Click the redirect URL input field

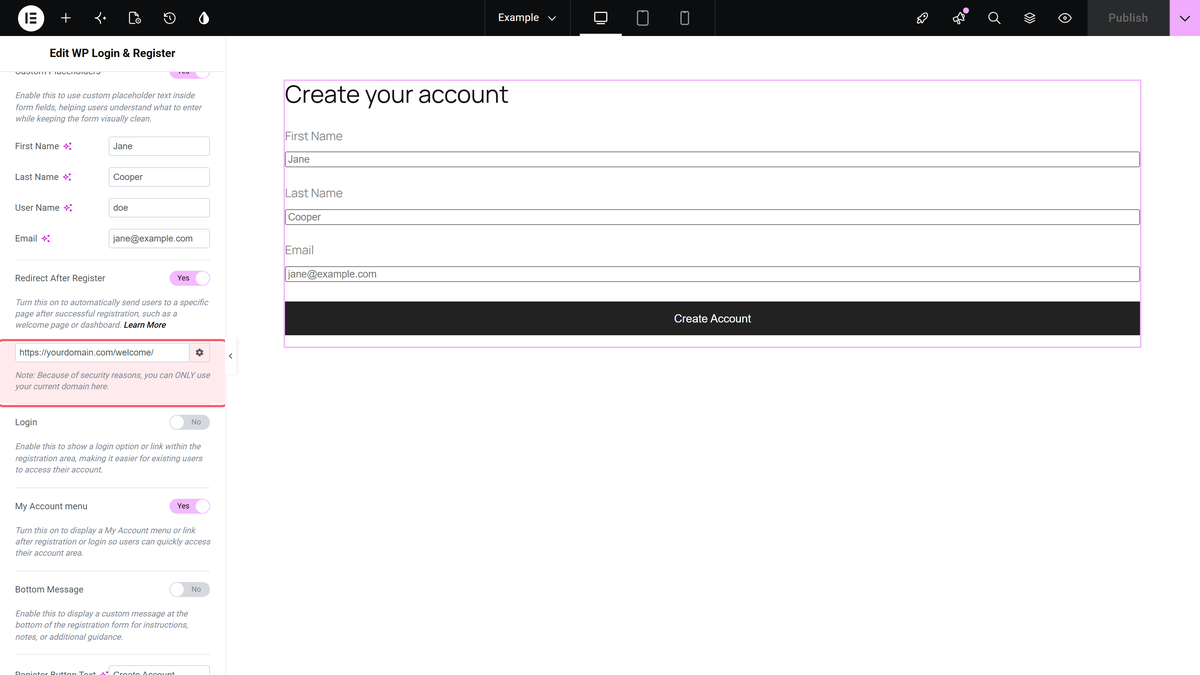tap(102, 353)
